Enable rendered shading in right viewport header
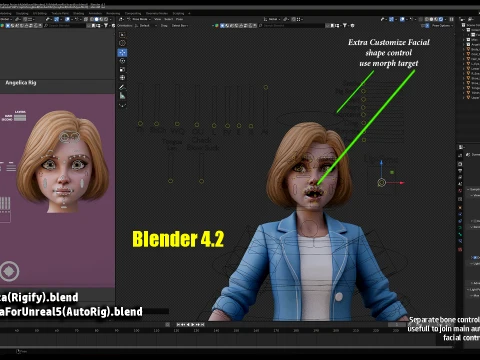The width and height of the screenshot is (480, 360). [441, 19]
